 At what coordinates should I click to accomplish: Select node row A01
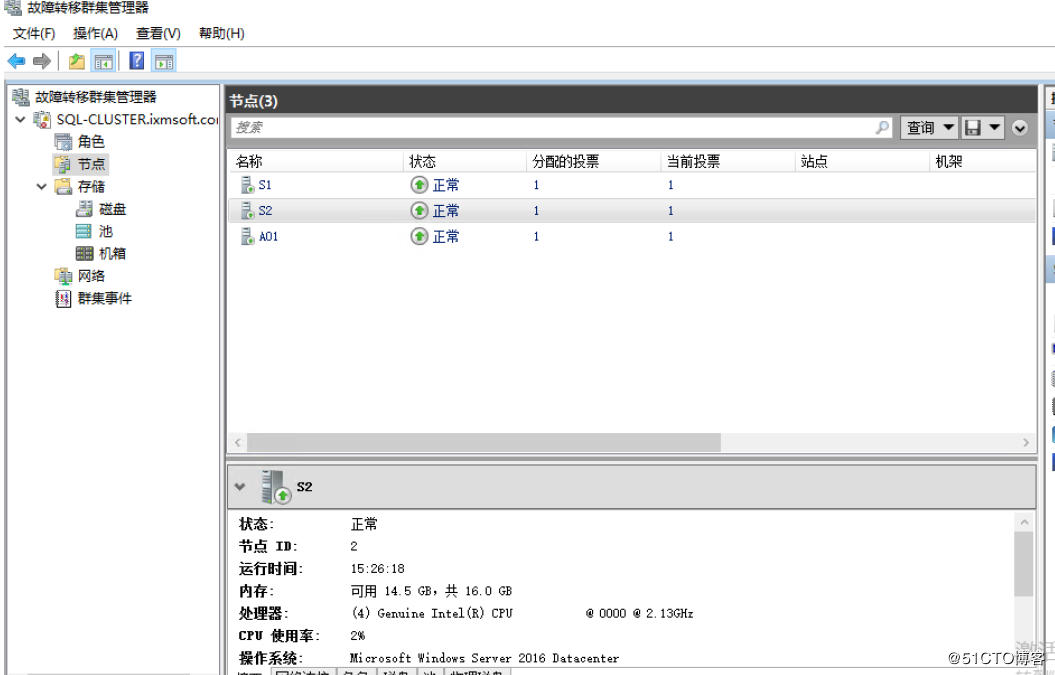[x=632, y=236]
